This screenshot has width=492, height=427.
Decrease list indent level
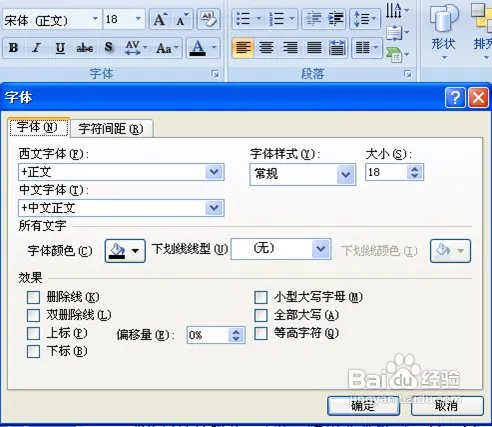coord(313,19)
